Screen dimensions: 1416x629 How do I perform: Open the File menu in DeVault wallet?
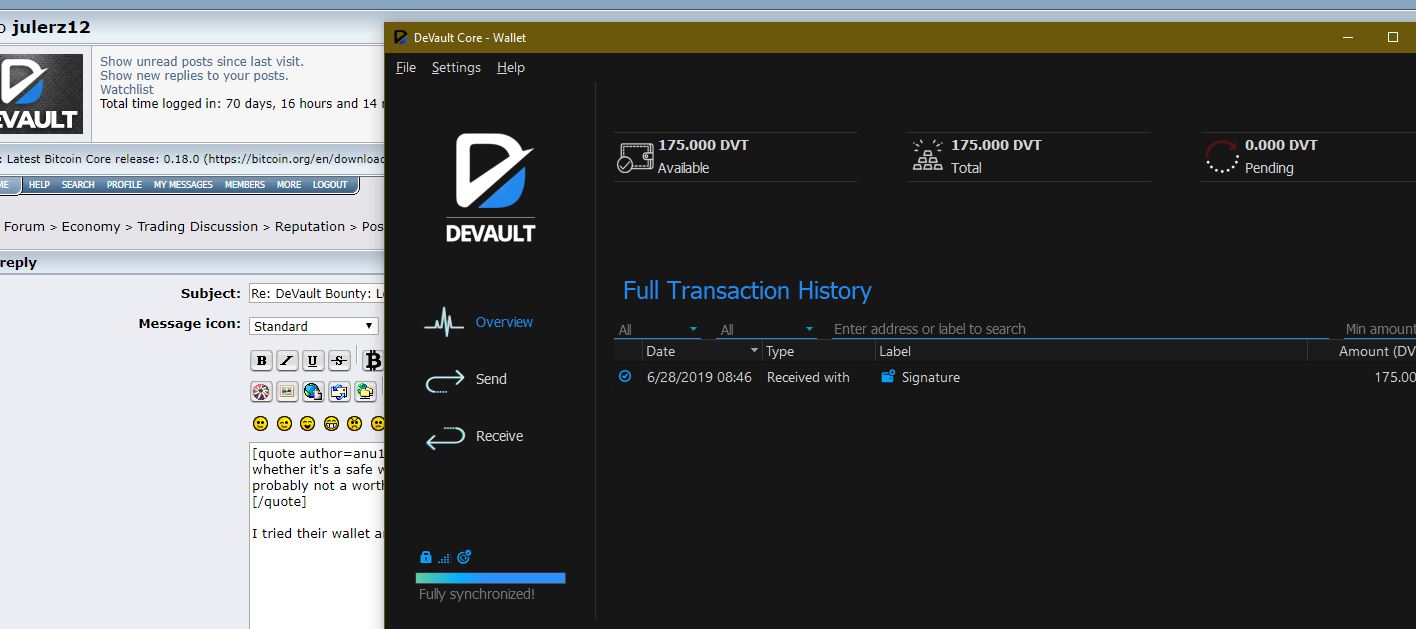(x=406, y=68)
